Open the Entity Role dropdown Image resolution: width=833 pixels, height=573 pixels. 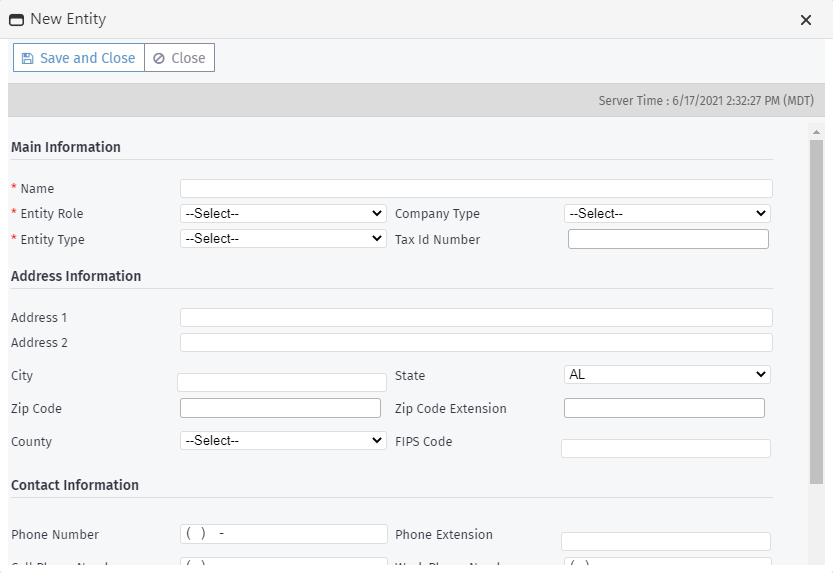[x=283, y=213]
